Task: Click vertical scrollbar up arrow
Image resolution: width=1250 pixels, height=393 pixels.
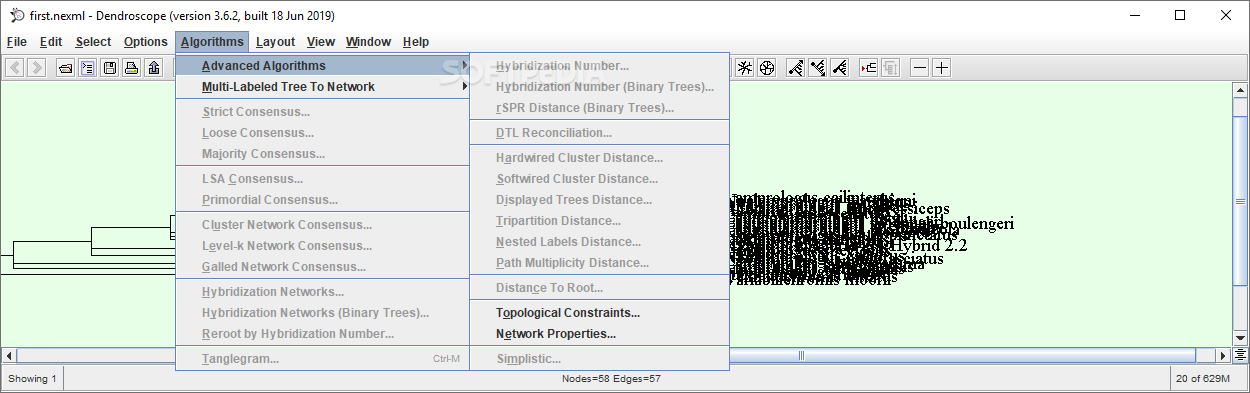Action: (x=1240, y=90)
